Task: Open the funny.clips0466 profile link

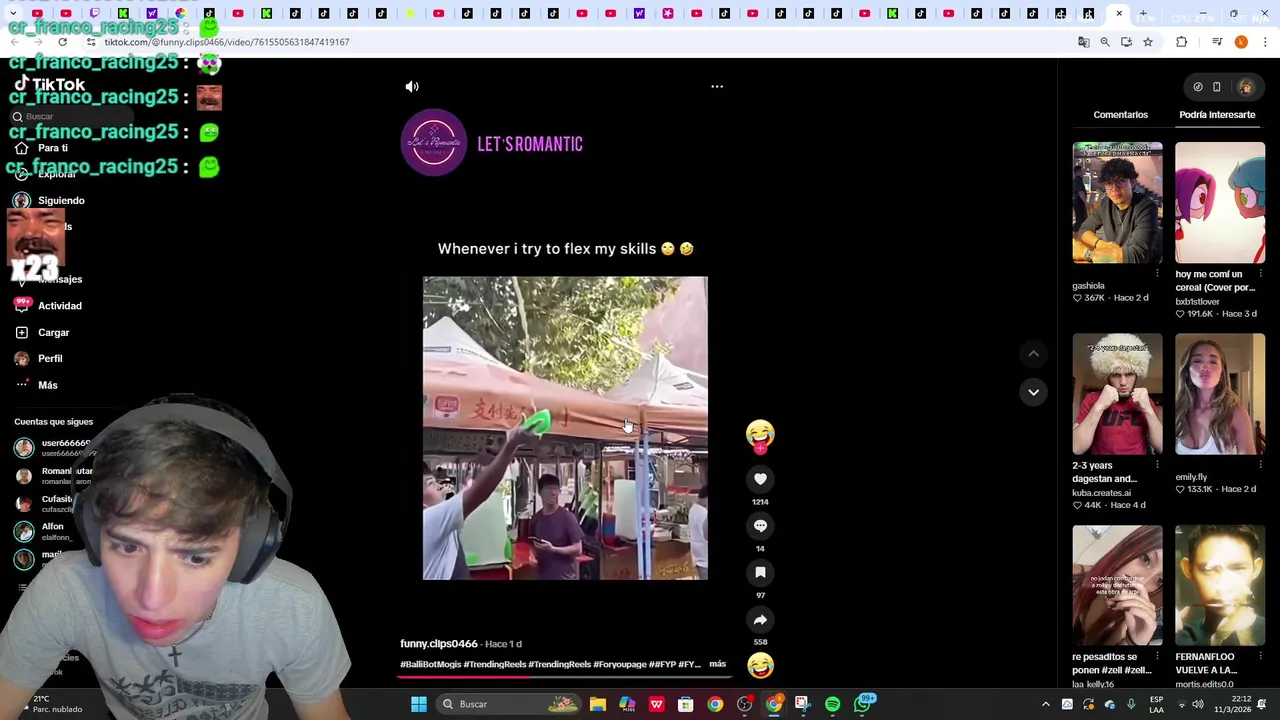Action: (x=439, y=644)
